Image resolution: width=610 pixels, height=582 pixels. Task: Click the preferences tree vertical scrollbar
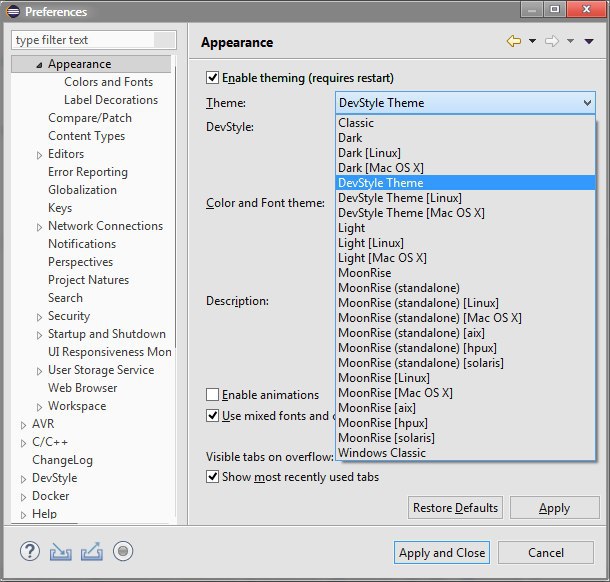point(175,206)
